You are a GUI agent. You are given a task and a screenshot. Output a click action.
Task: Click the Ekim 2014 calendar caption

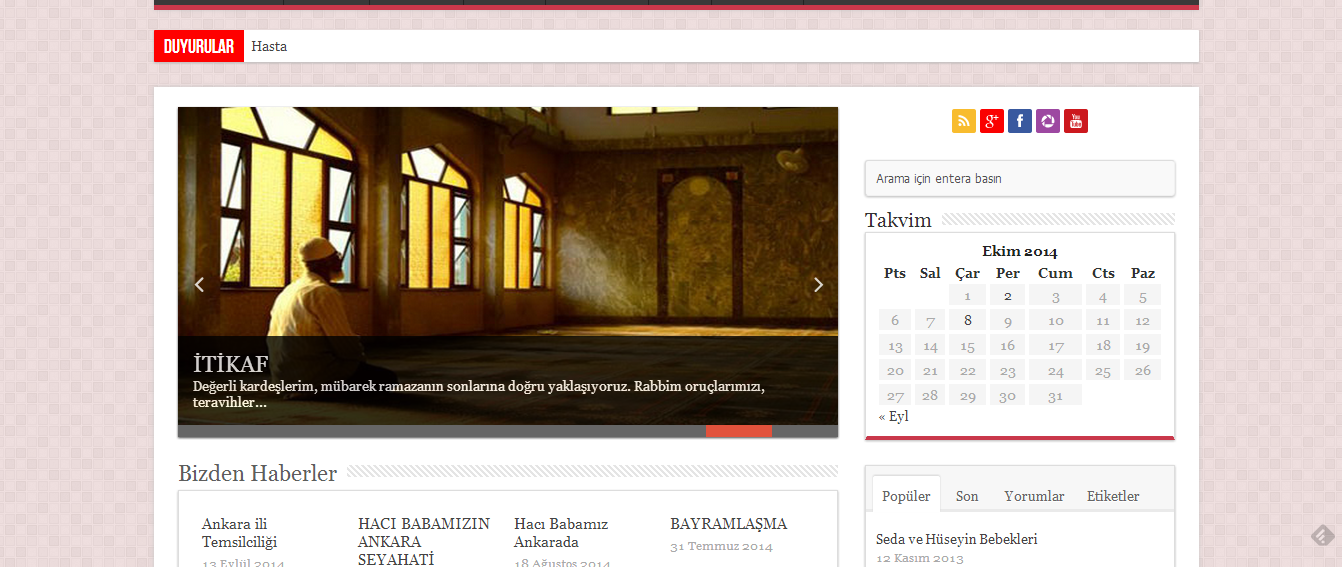(1019, 251)
